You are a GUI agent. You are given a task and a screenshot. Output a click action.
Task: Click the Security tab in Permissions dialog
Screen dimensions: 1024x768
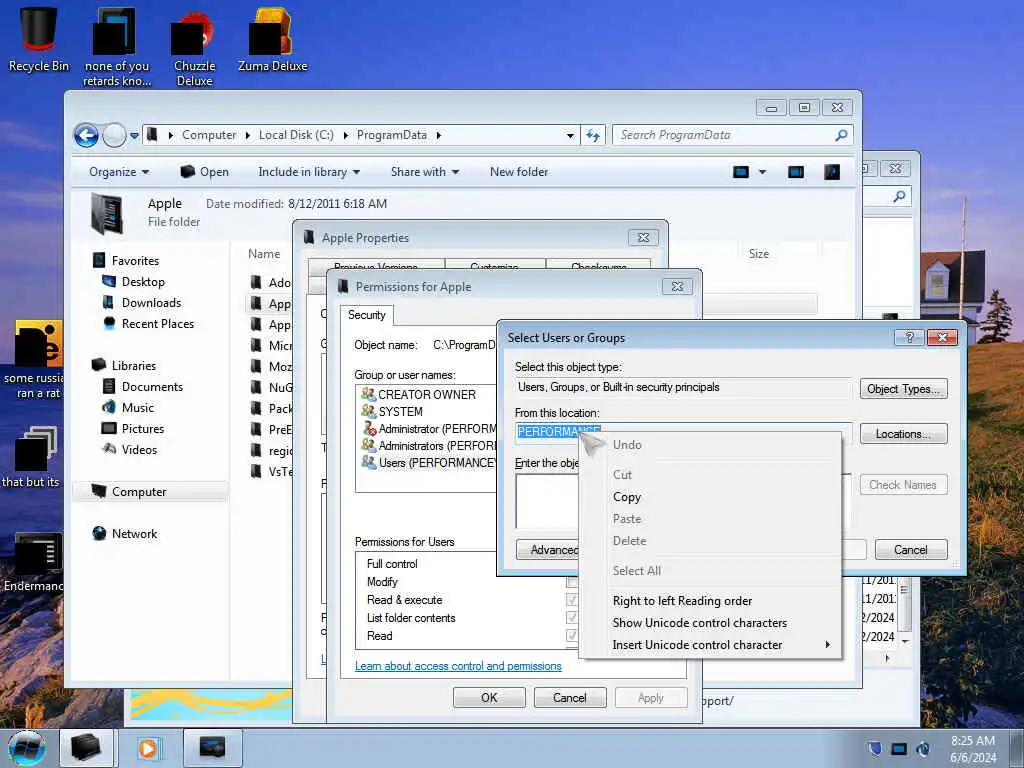pos(366,315)
